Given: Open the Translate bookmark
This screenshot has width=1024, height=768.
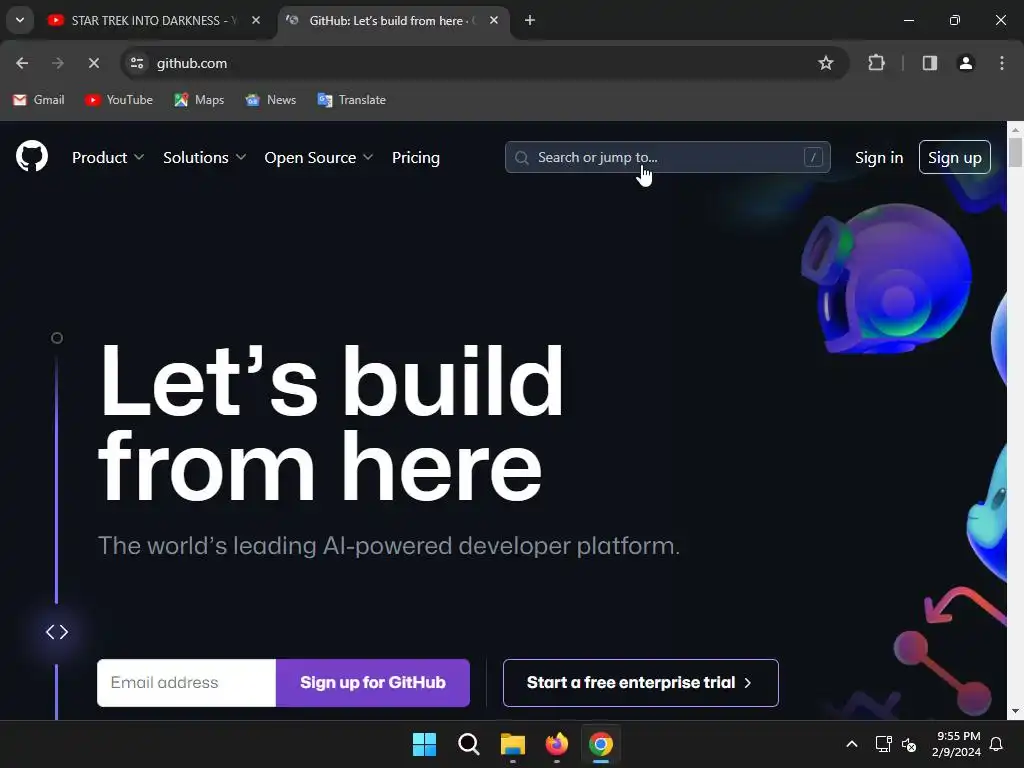Looking at the screenshot, I should 351,100.
